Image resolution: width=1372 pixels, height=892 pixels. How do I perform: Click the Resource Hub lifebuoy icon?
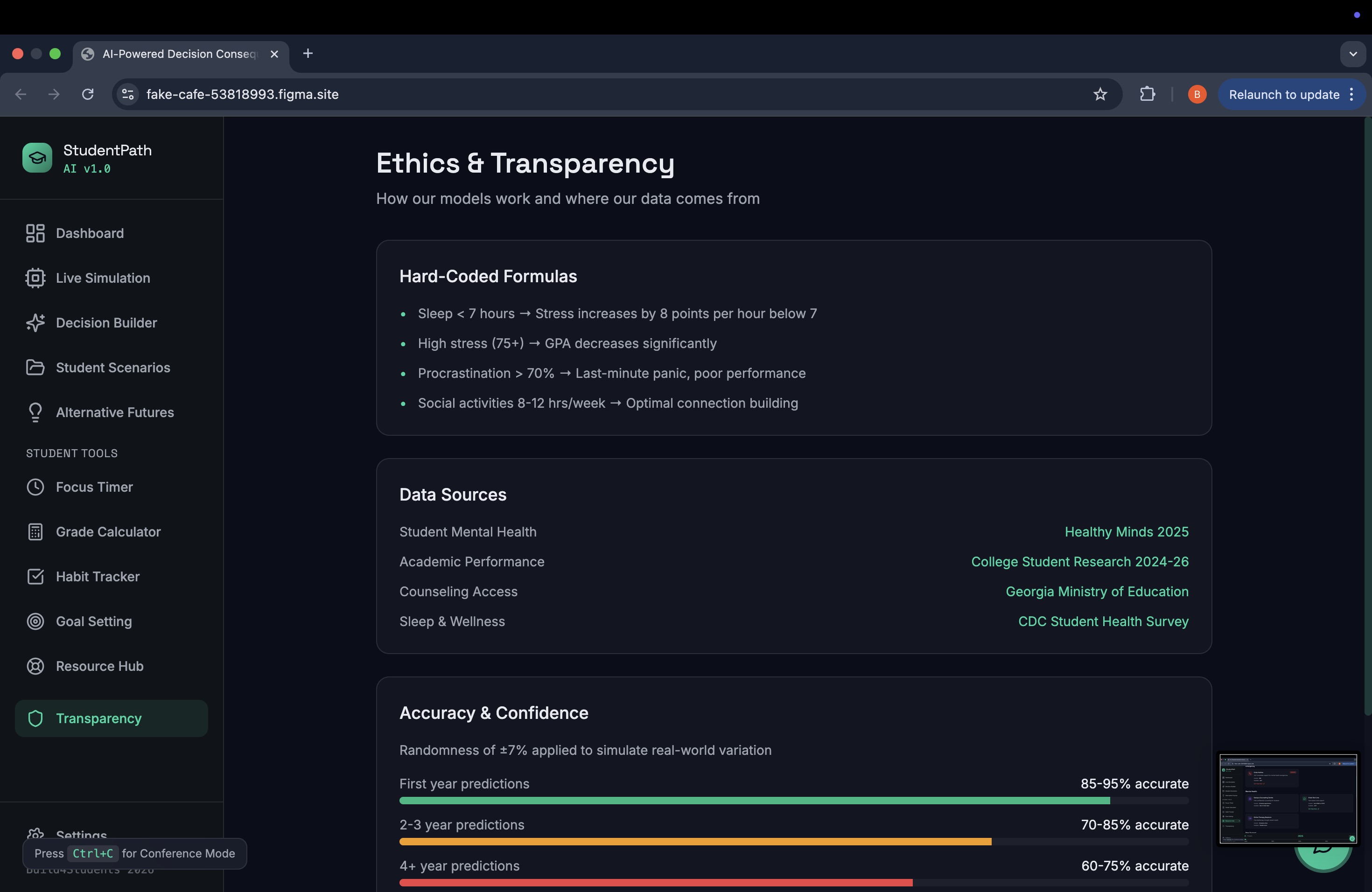(x=35, y=666)
